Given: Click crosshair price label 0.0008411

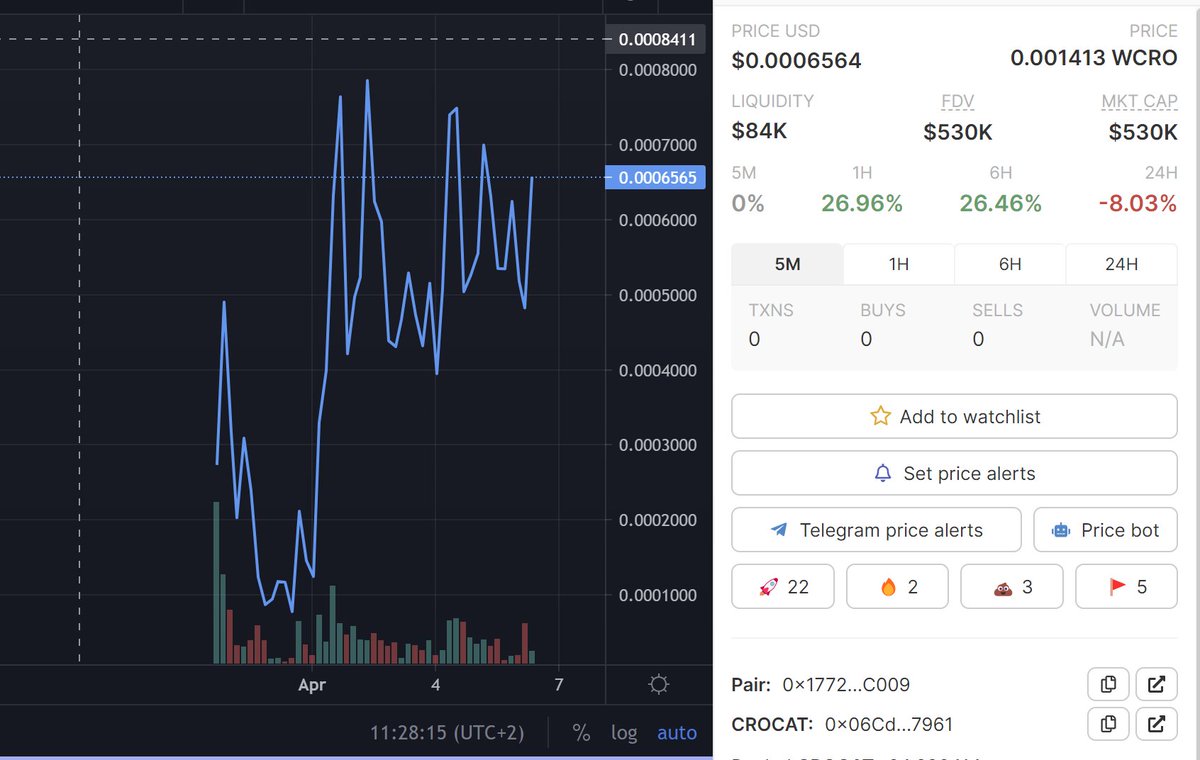Looking at the screenshot, I should coord(656,40).
